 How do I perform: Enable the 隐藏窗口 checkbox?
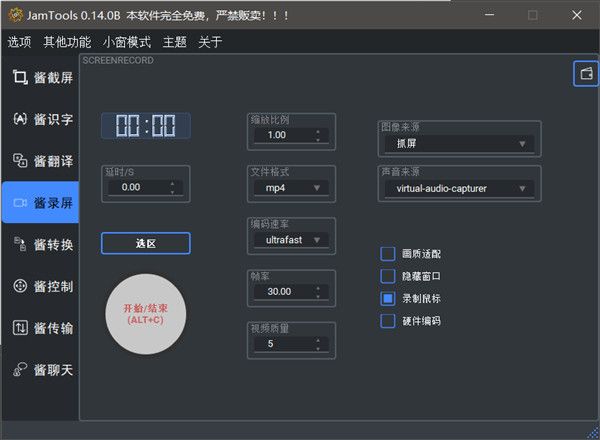coord(388,276)
